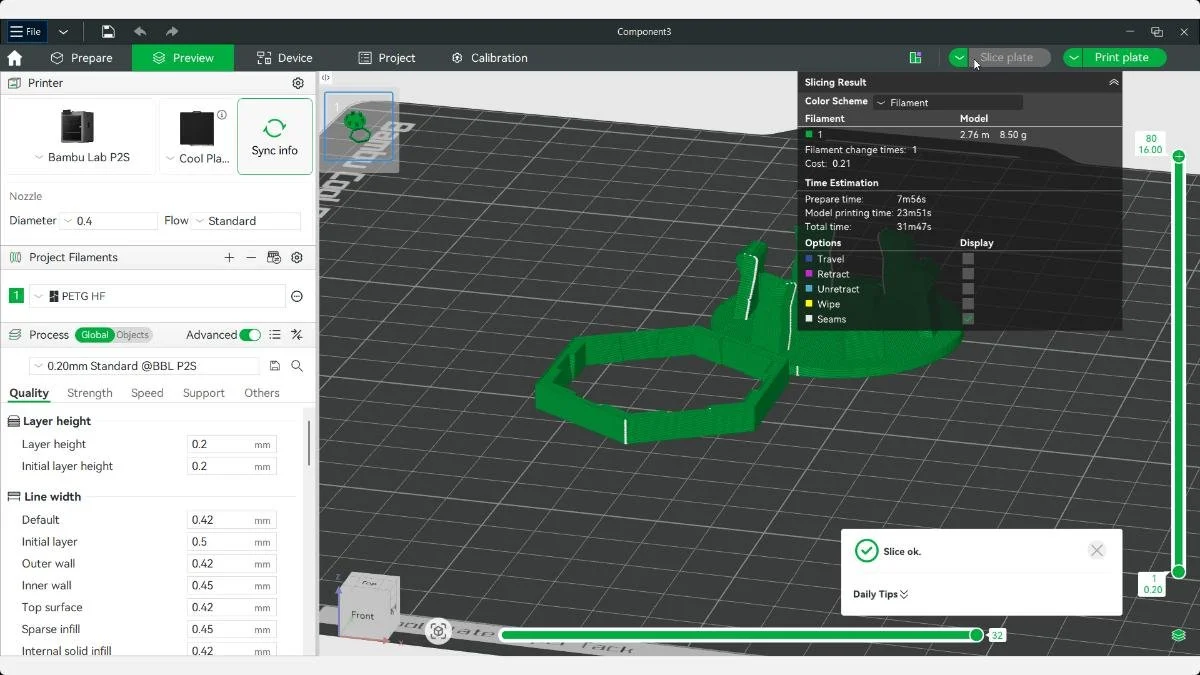The width and height of the screenshot is (1200, 675).
Task: Click Cool Plate info icon
Action: click(222, 115)
